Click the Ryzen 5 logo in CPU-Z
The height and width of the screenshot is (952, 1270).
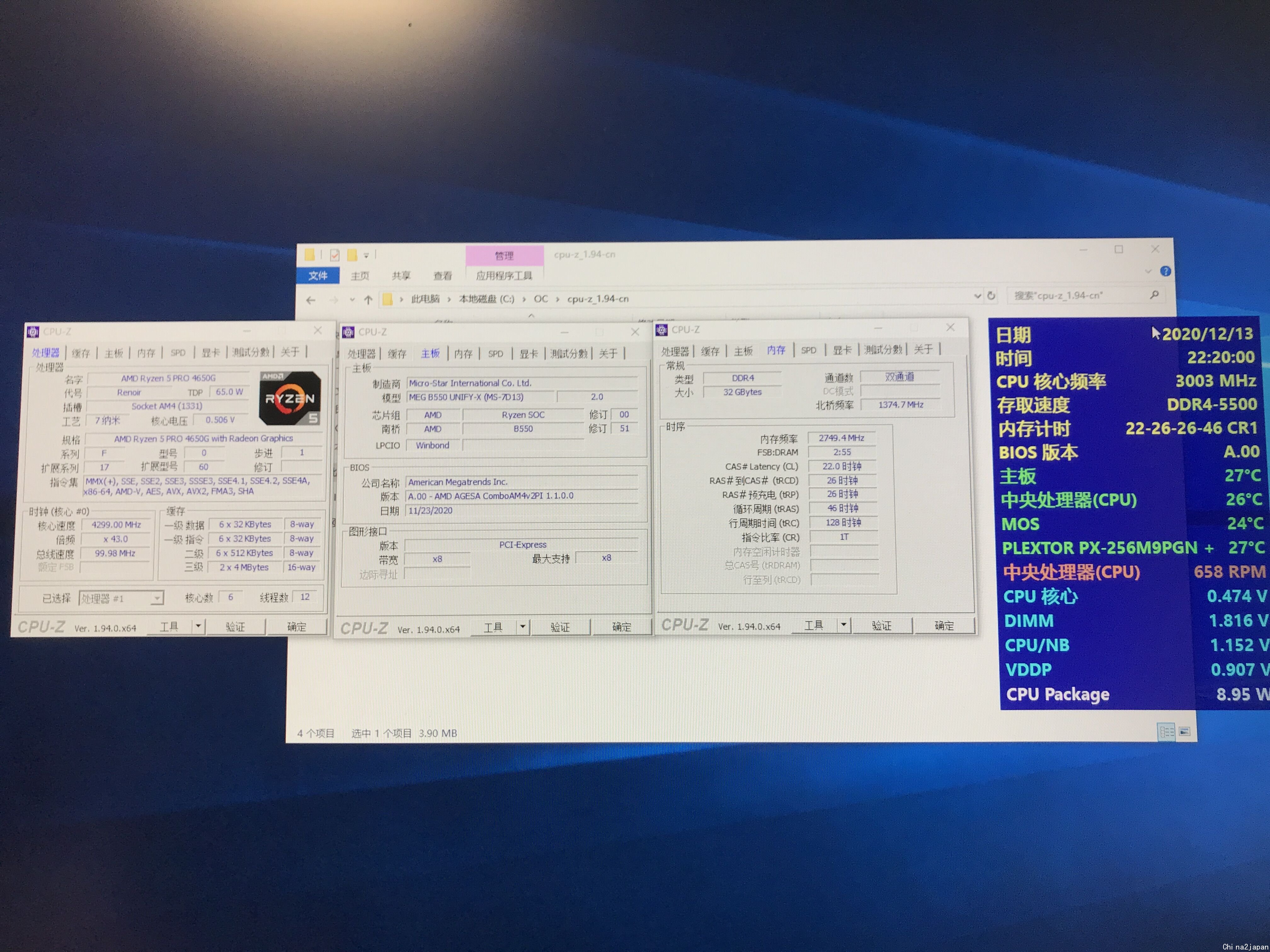coord(289,398)
